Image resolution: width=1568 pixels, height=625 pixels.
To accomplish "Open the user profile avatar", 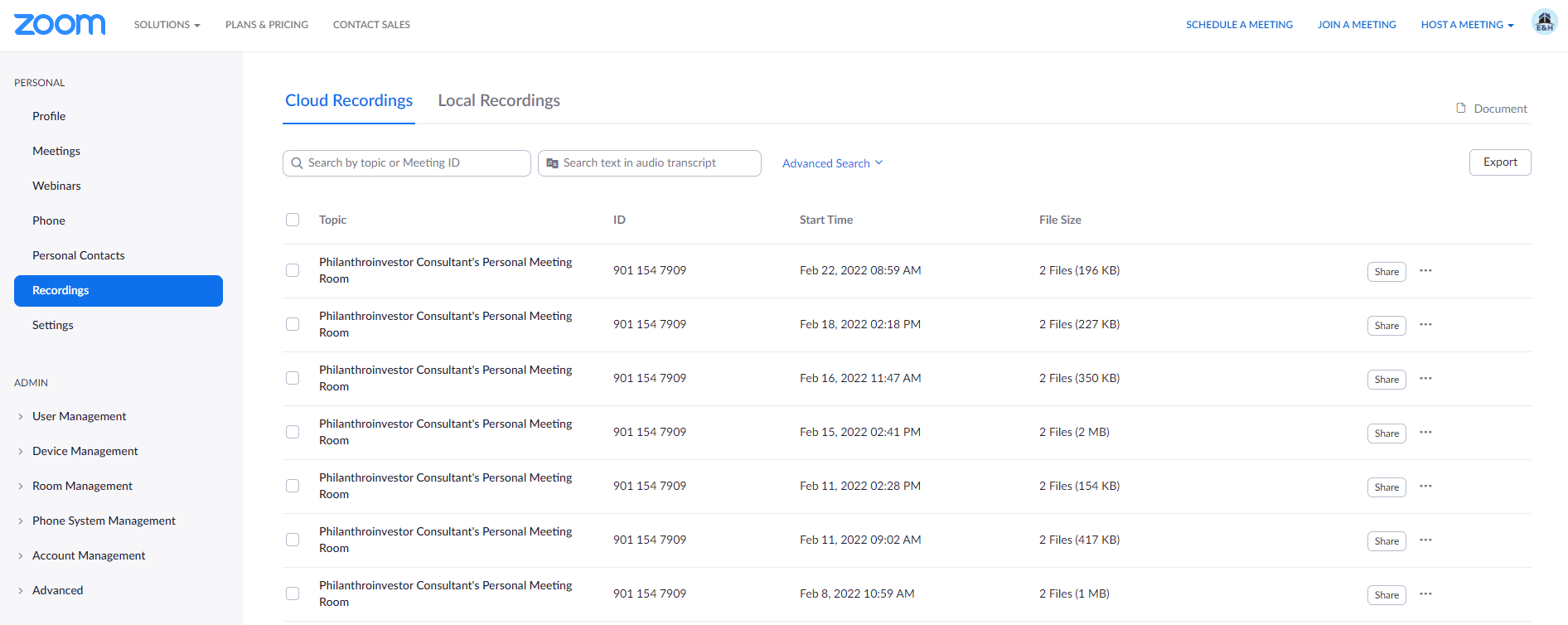I will 1544,22.
